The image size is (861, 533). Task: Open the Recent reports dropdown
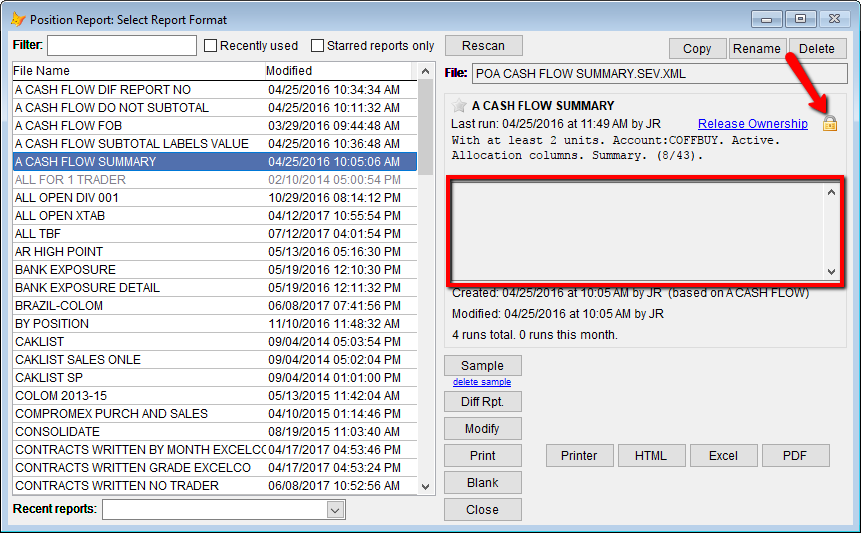(335, 510)
